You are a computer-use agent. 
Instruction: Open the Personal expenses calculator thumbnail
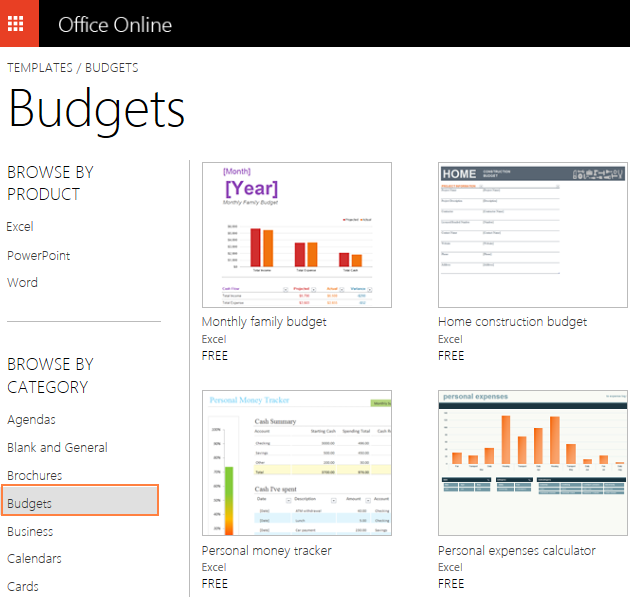point(532,463)
